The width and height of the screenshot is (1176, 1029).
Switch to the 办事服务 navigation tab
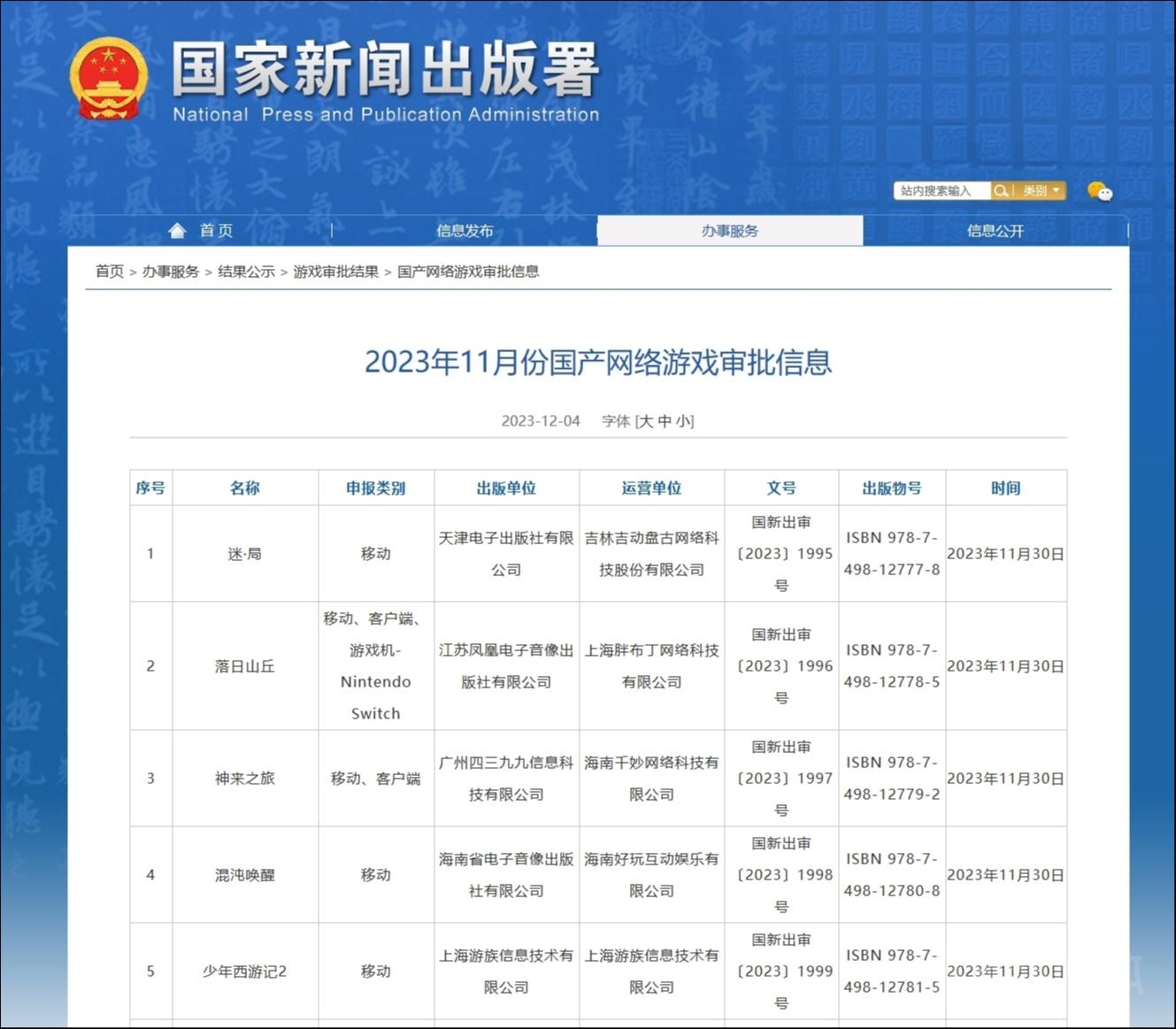click(729, 231)
